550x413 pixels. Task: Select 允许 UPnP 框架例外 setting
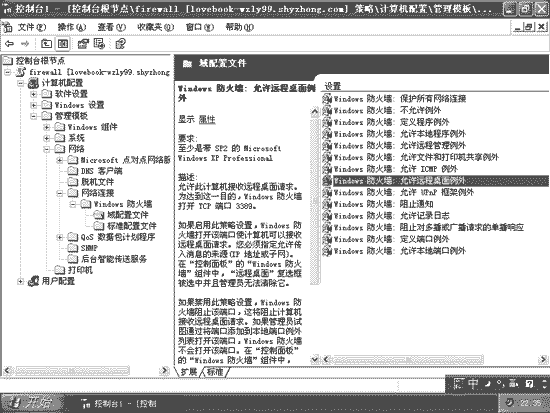tap(403, 192)
